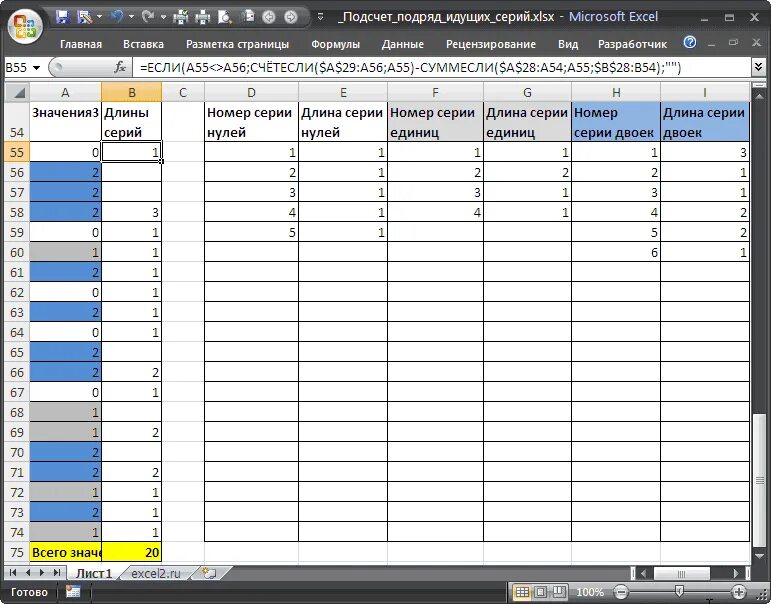Select column D header
Screen dimensions: 771x604
pyautogui.click(x=251, y=92)
